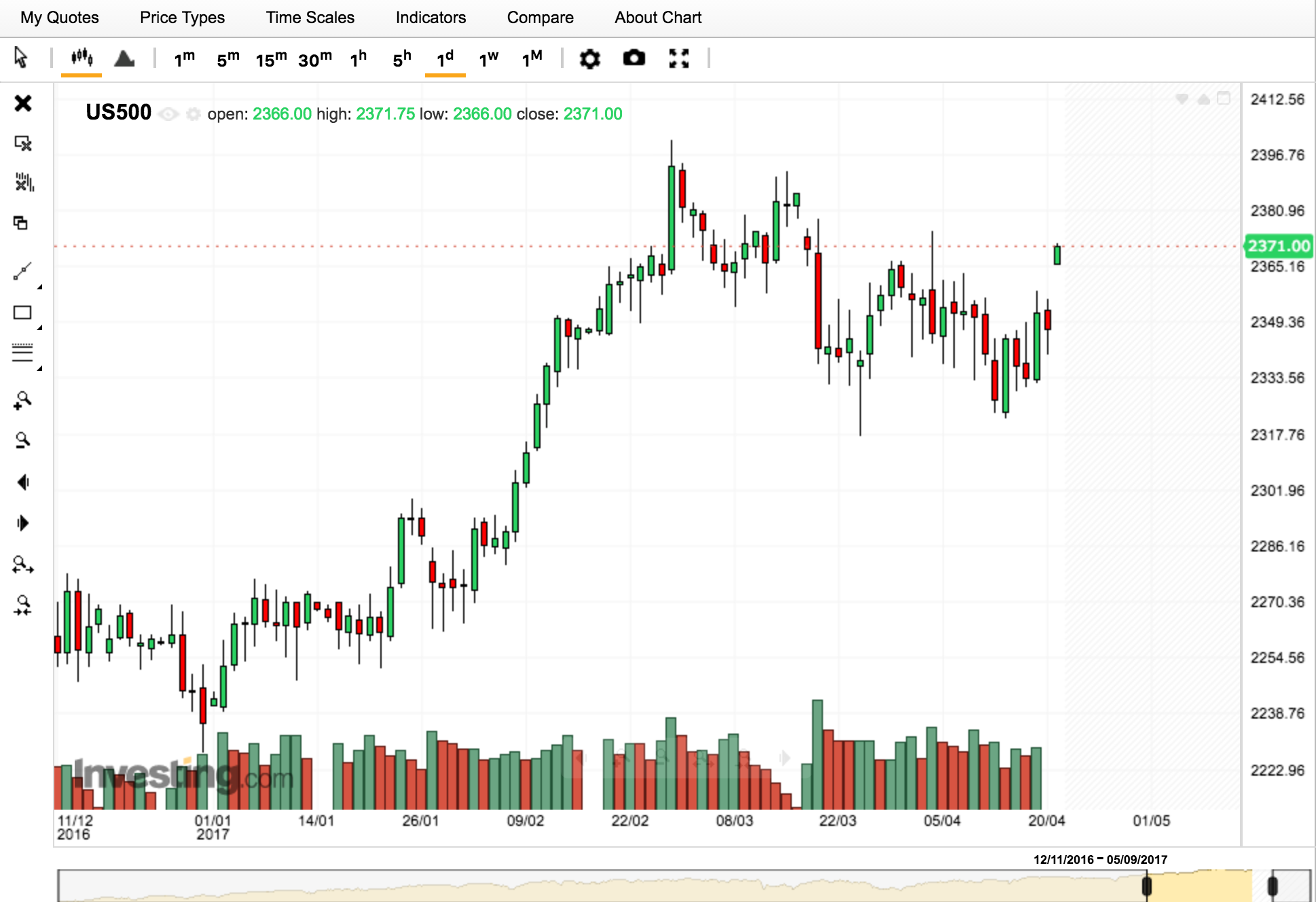Click the 20/04 date axis label

[1046, 820]
